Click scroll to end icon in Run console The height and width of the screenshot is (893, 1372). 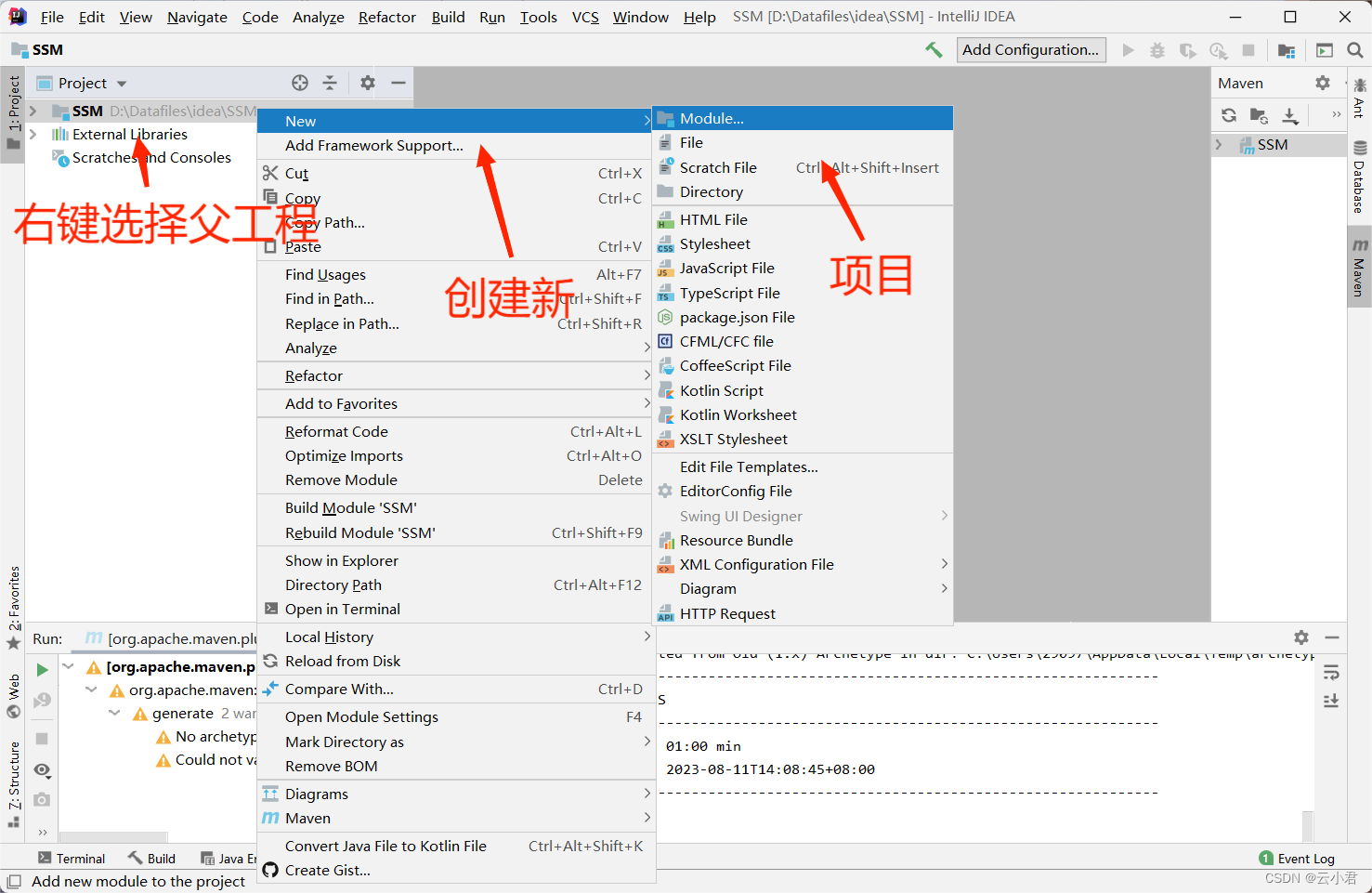[x=1331, y=701]
